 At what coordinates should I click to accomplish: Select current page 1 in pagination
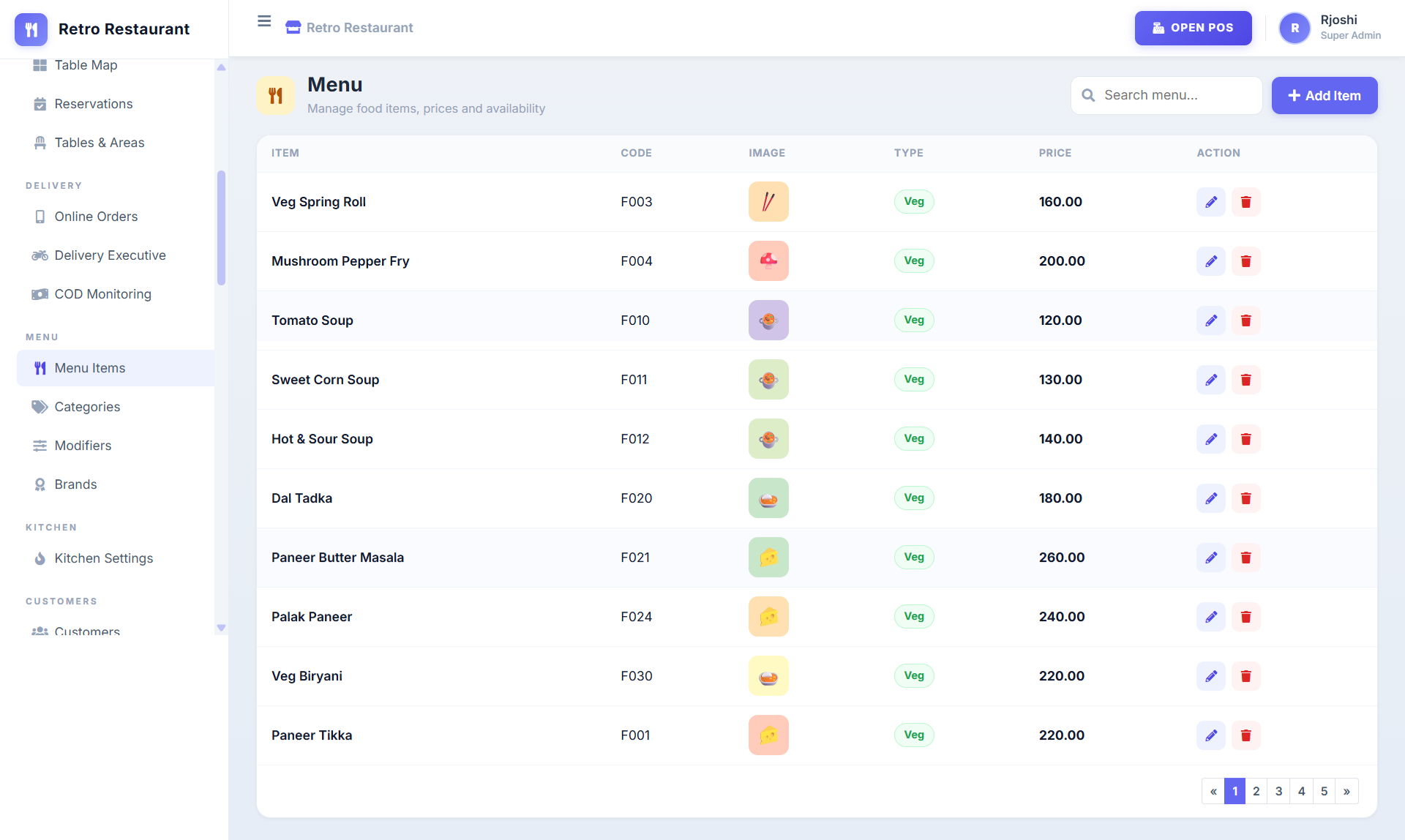tap(1235, 791)
